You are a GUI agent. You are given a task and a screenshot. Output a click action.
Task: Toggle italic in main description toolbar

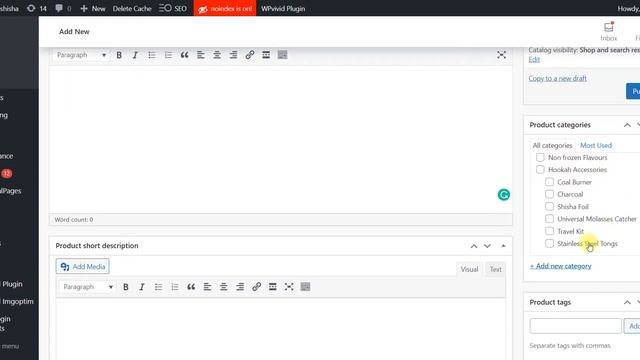(x=135, y=55)
